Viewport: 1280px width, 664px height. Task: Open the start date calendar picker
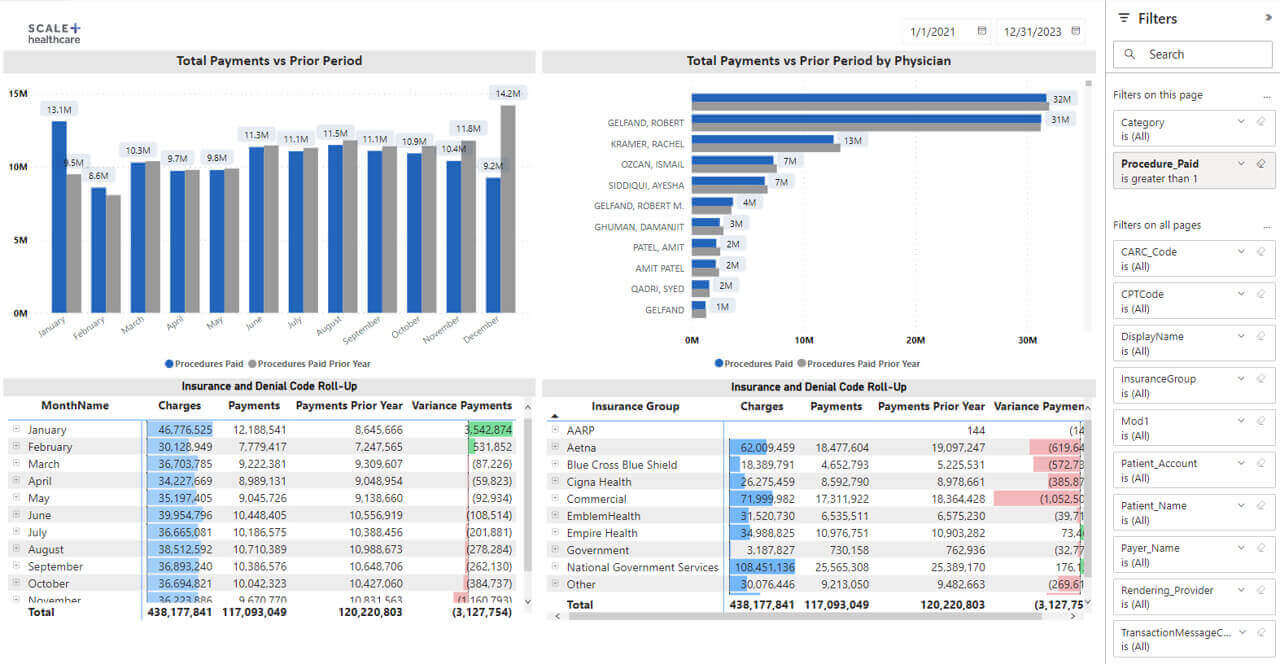982,31
